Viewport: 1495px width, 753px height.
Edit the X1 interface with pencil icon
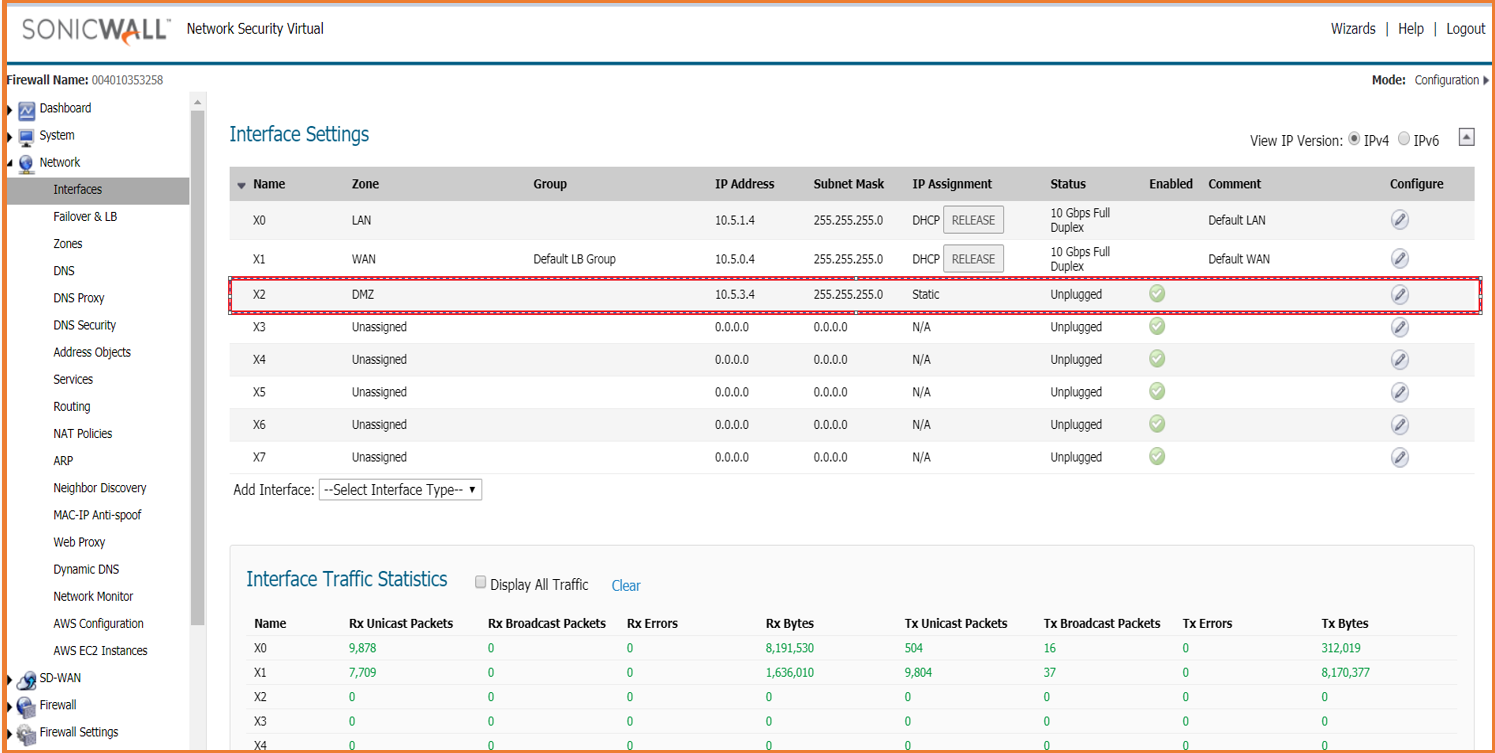1400,259
